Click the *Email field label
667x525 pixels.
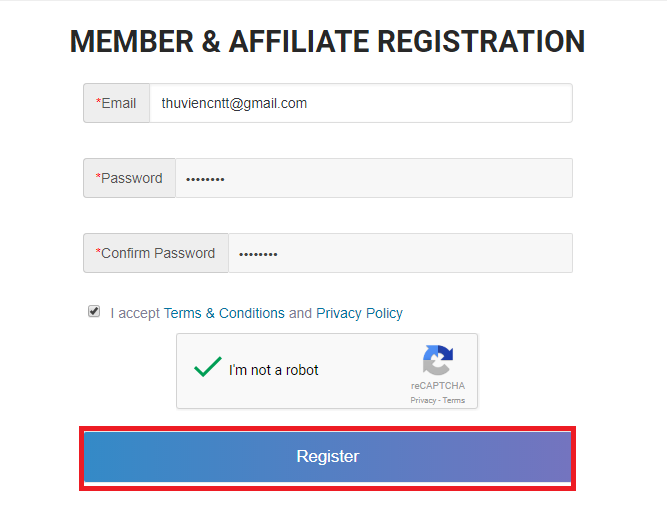(x=116, y=103)
